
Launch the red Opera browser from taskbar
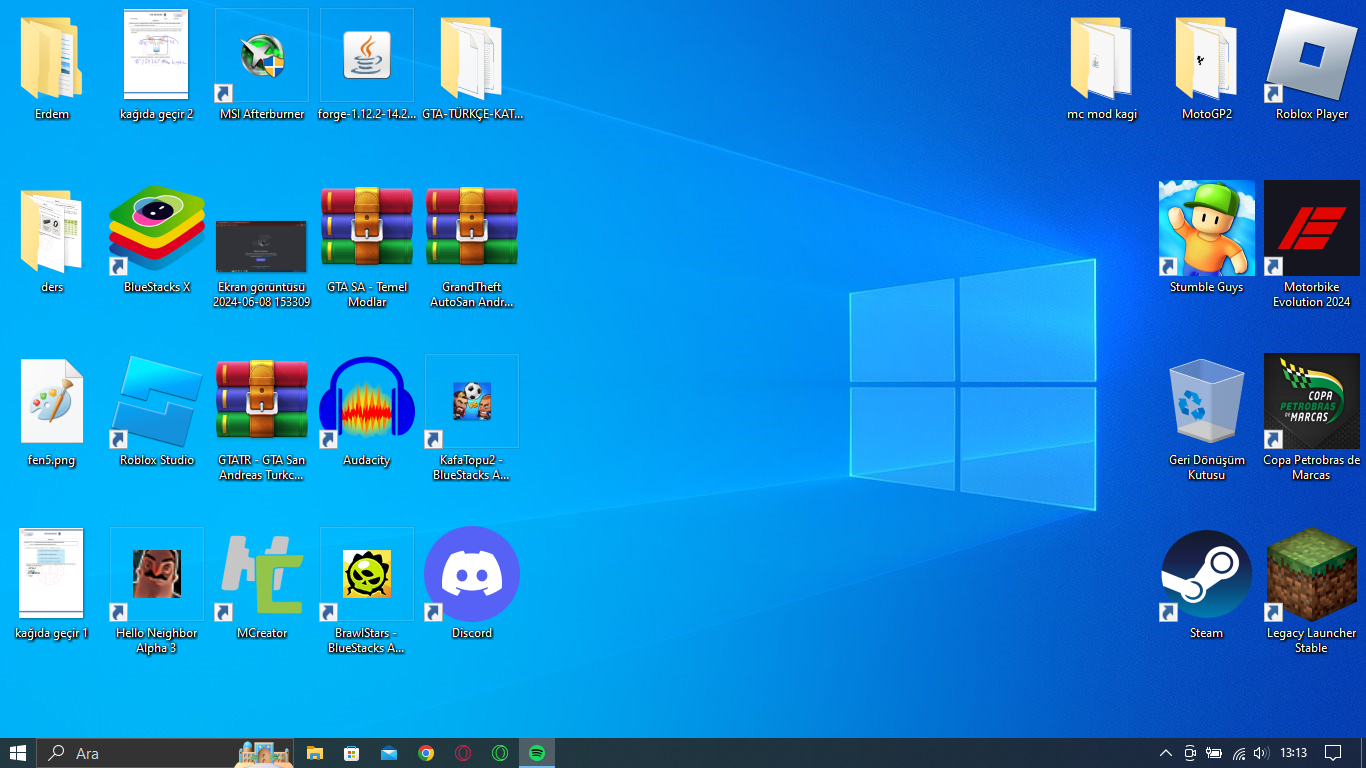pos(463,753)
